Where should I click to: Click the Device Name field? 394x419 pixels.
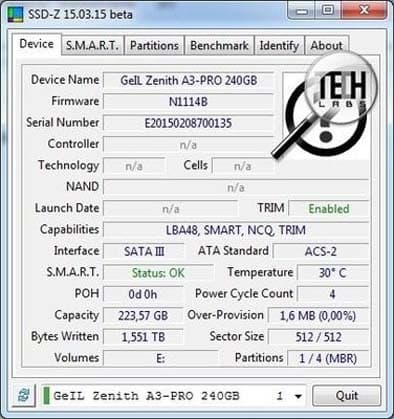point(189,80)
